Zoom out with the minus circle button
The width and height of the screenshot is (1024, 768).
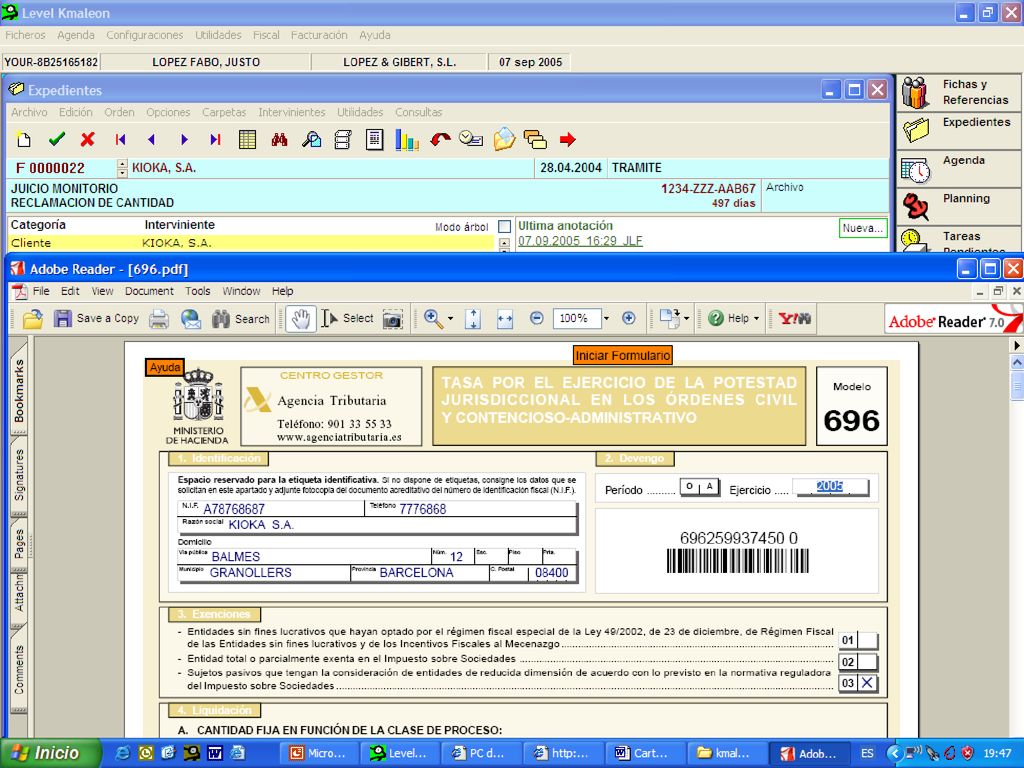(536, 318)
